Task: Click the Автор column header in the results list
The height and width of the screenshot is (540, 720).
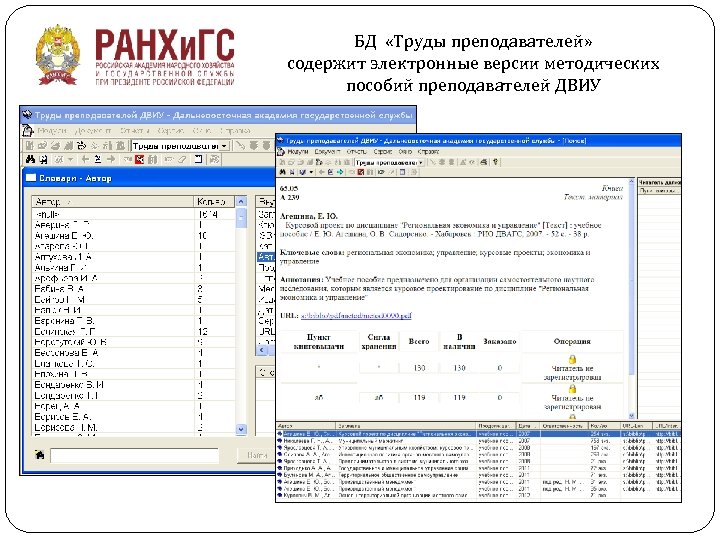Action: point(306,426)
